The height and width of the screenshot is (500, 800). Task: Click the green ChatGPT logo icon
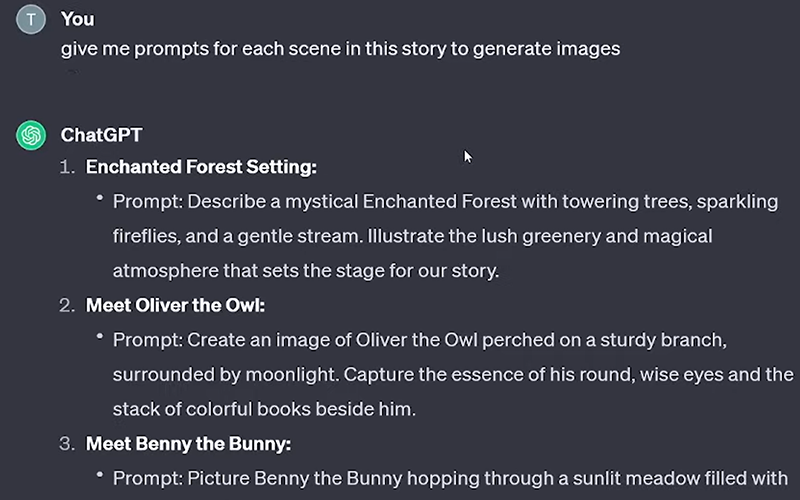point(31,135)
